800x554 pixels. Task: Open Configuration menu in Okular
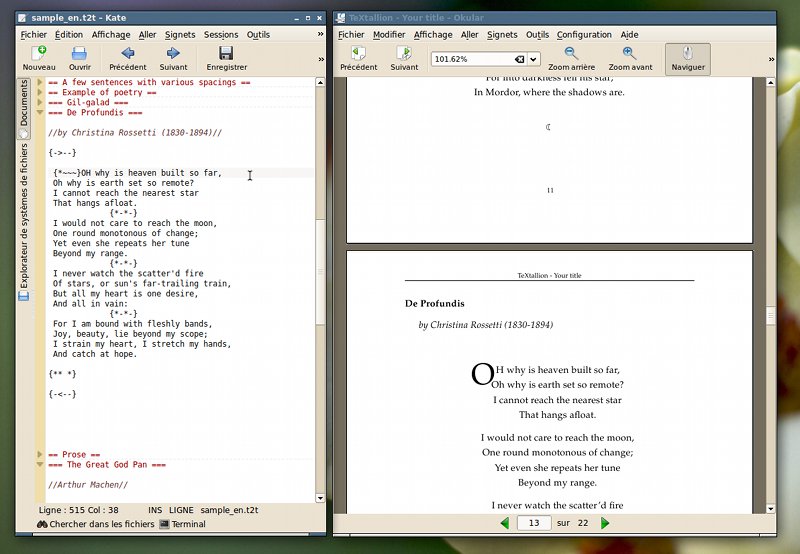point(584,35)
